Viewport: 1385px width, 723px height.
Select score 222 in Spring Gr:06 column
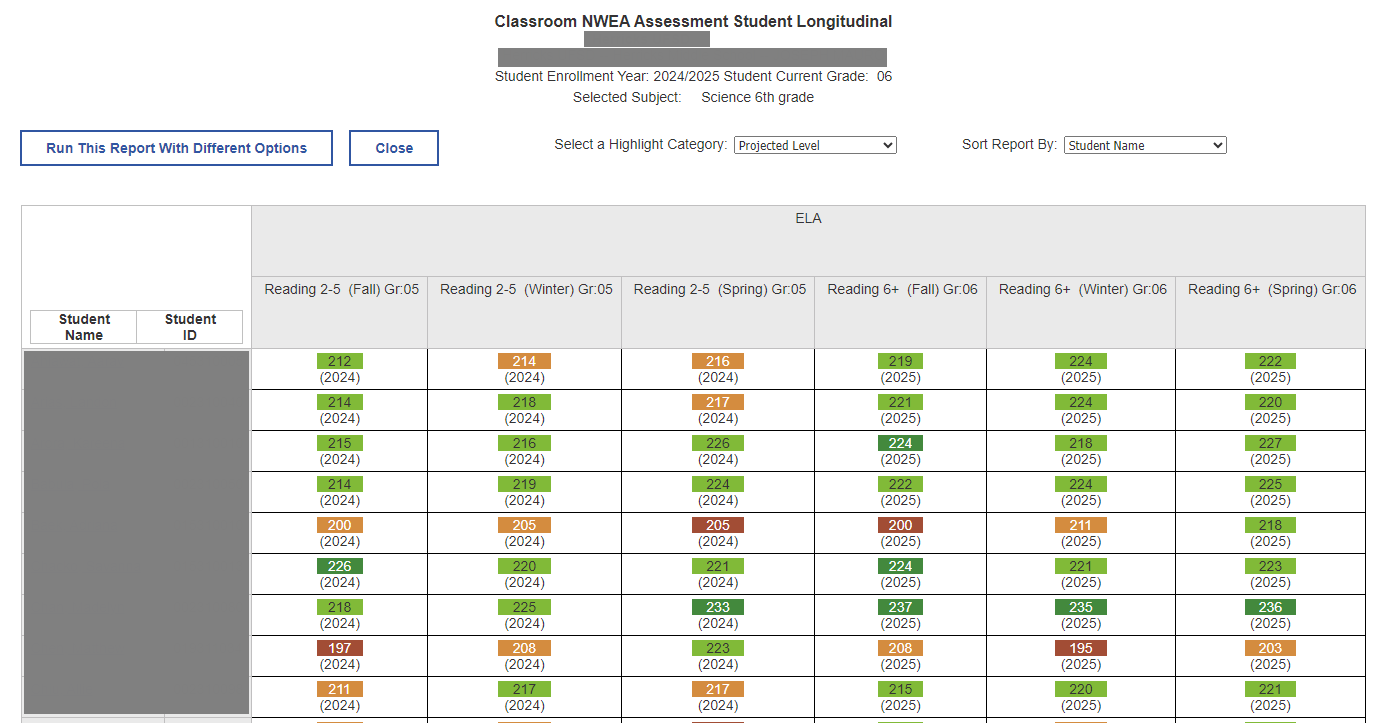(x=1270, y=361)
